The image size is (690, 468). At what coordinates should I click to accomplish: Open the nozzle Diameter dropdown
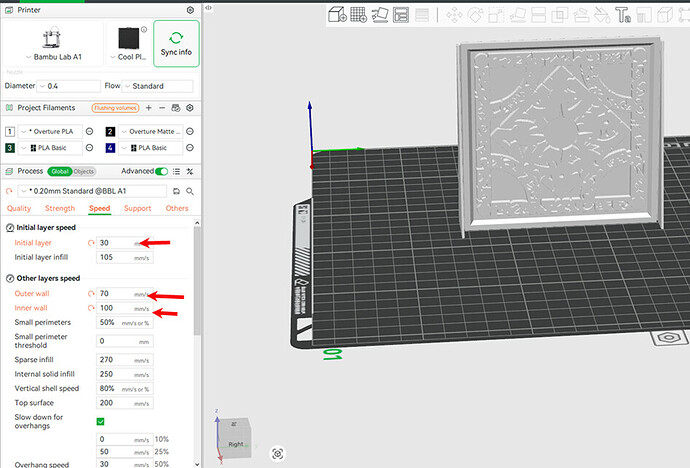pos(69,86)
